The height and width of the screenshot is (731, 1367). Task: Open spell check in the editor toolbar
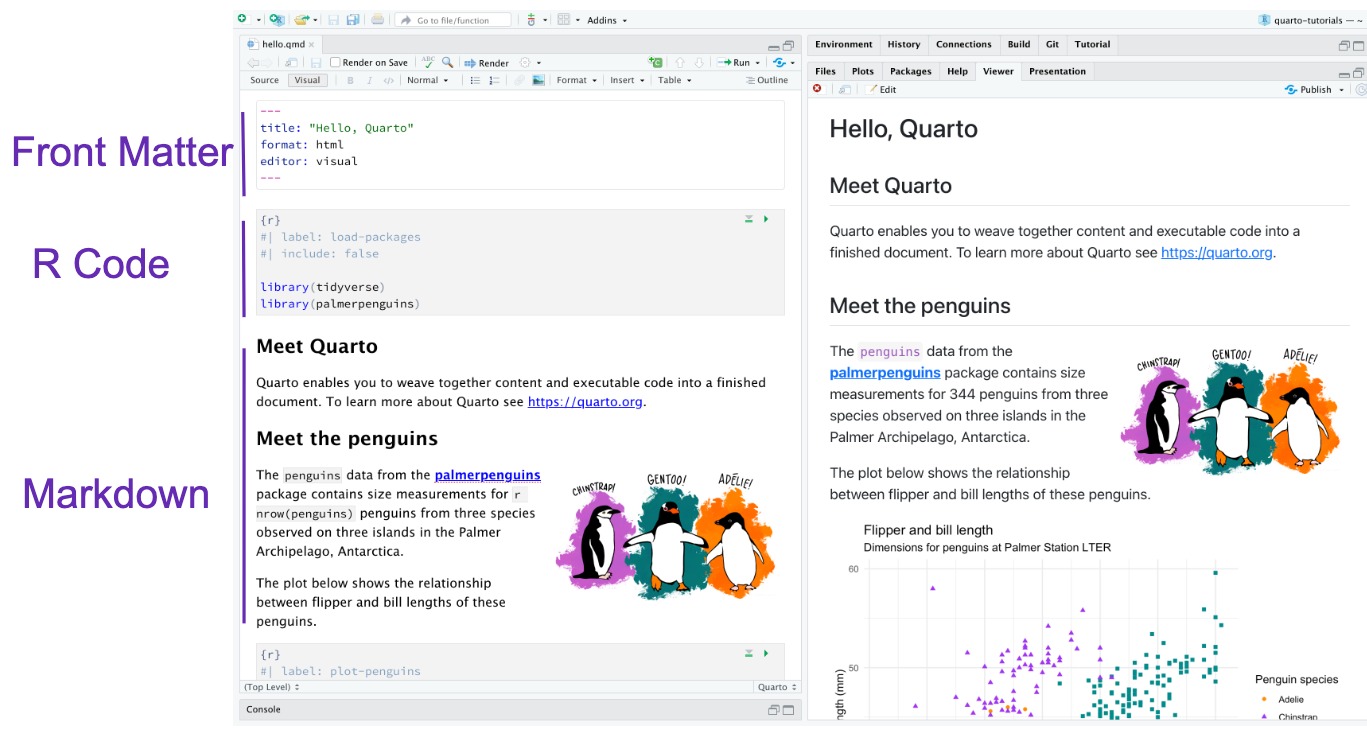pos(428,62)
